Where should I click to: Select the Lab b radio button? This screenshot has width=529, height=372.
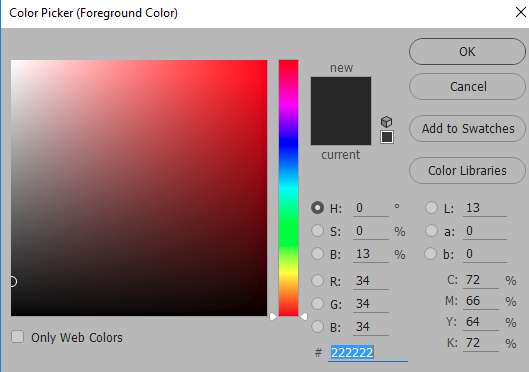tap(430, 254)
